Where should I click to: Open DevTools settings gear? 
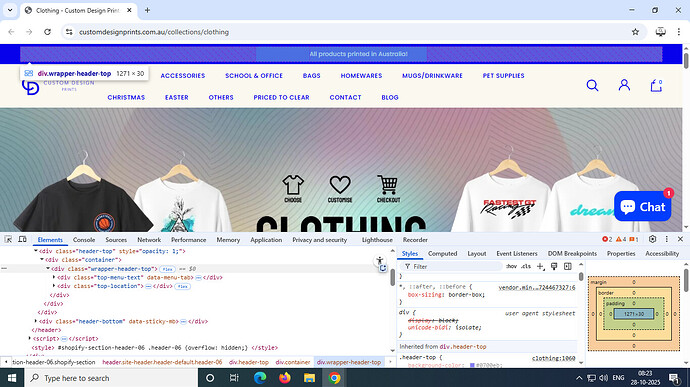(652, 239)
